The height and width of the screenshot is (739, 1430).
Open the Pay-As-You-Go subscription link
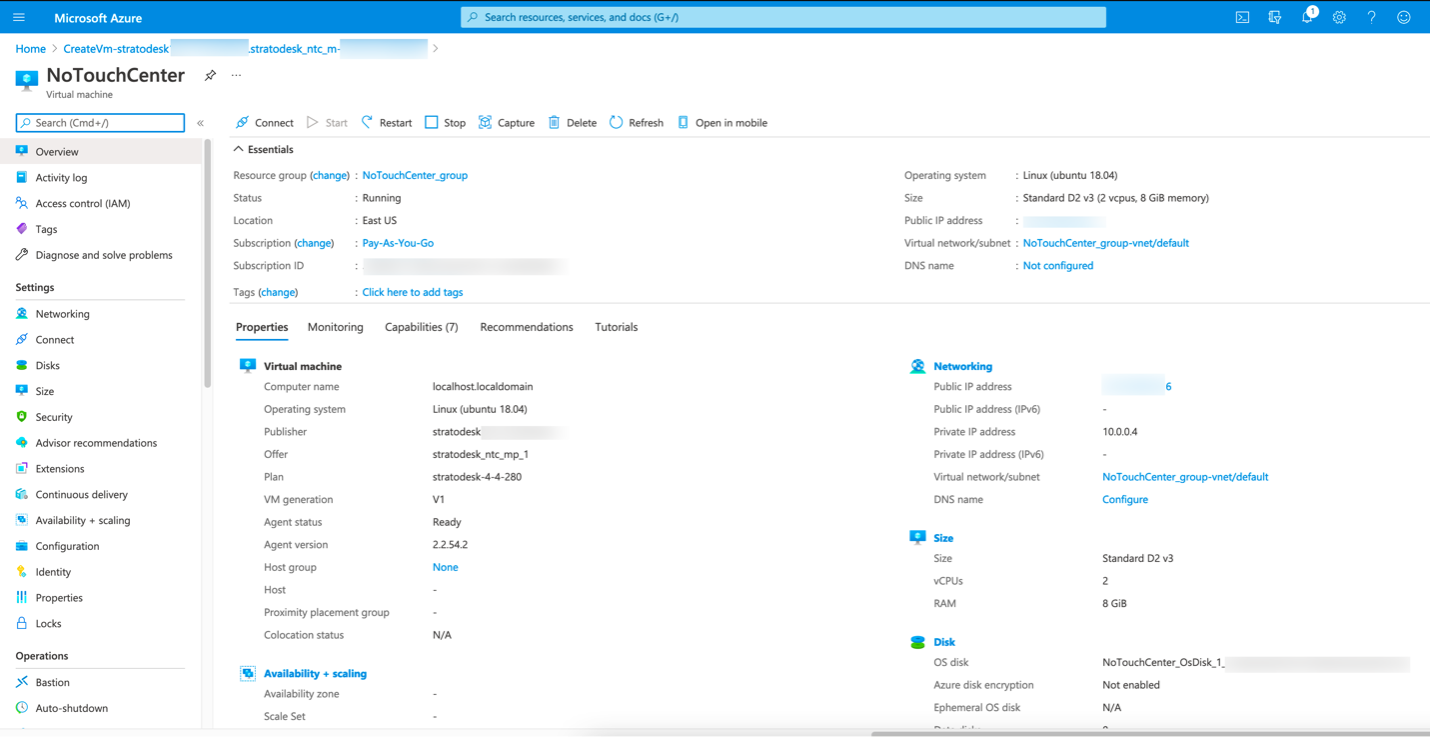[x=398, y=243]
